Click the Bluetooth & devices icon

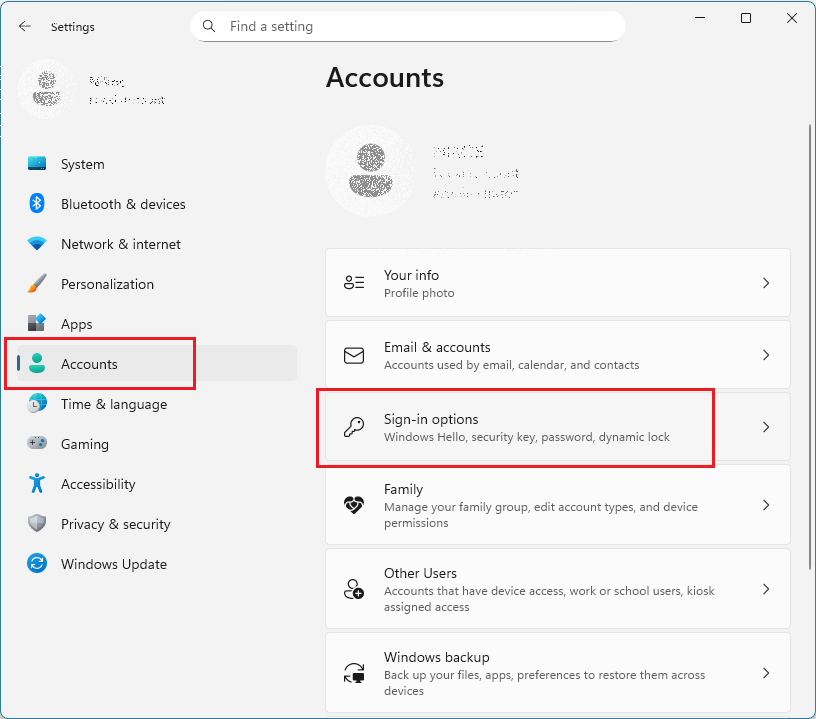(x=37, y=204)
